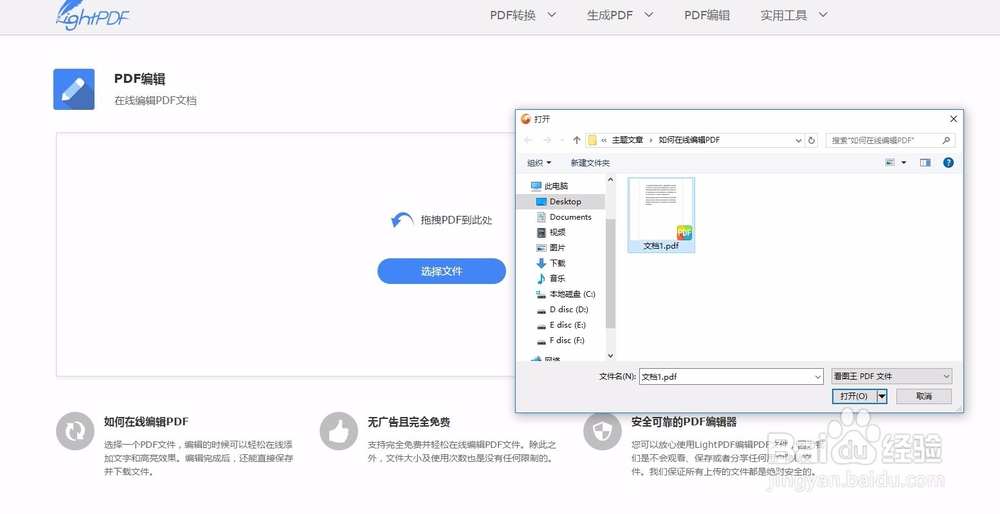This screenshot has width=1000, height=514.
Task: Open 下载 folder in navigation pane
Action: (x=551, y=263)
